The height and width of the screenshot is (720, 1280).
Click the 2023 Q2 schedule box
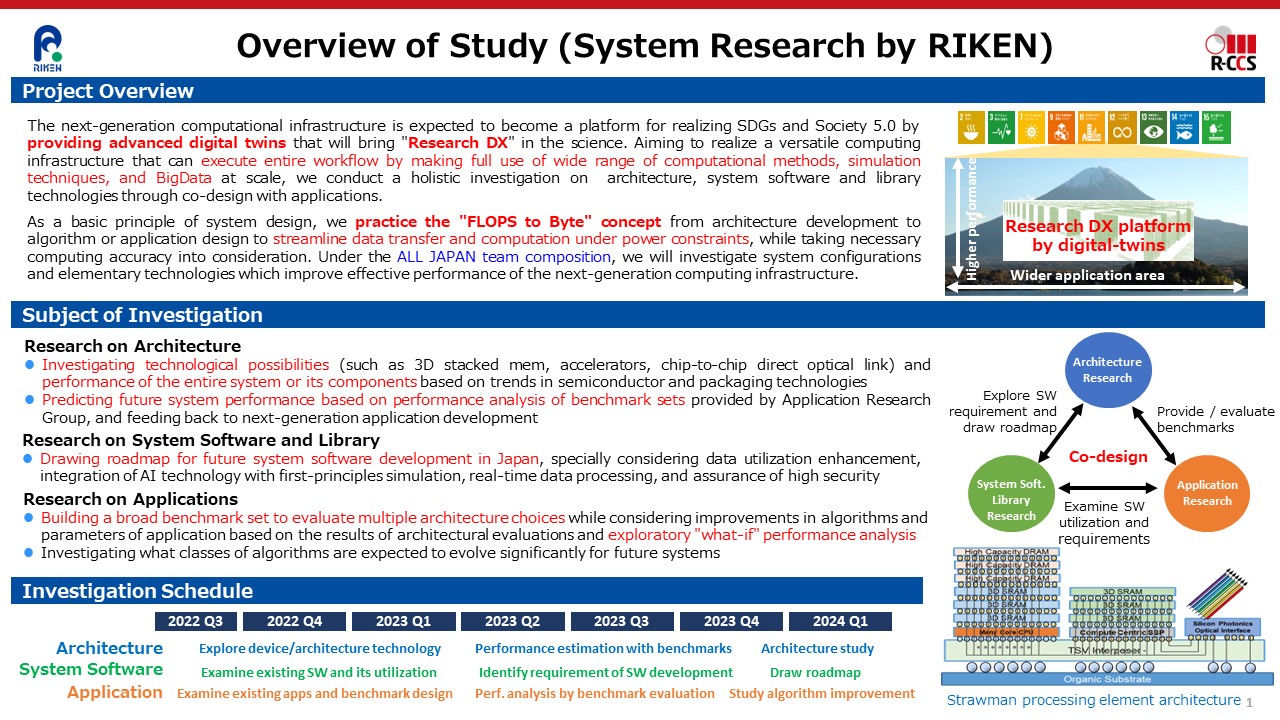pyautogui.click(x=512, y=621)
